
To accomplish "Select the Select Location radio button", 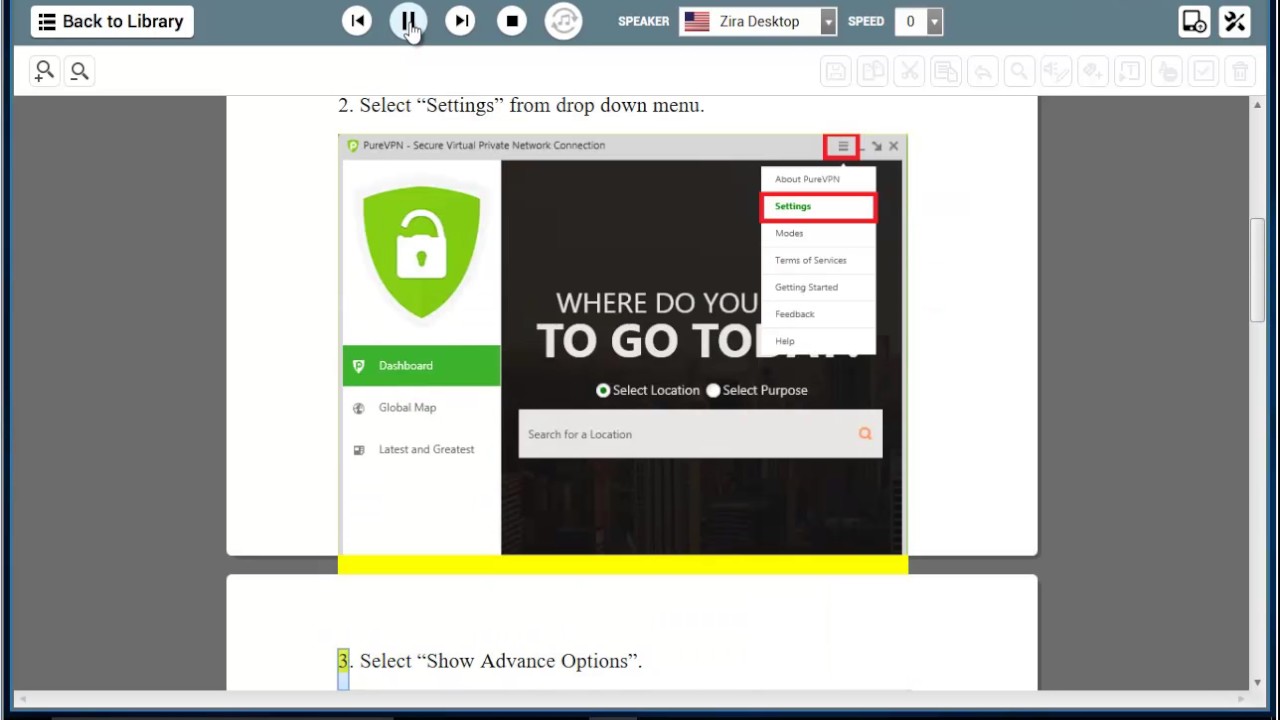I will tap(603, 390).
